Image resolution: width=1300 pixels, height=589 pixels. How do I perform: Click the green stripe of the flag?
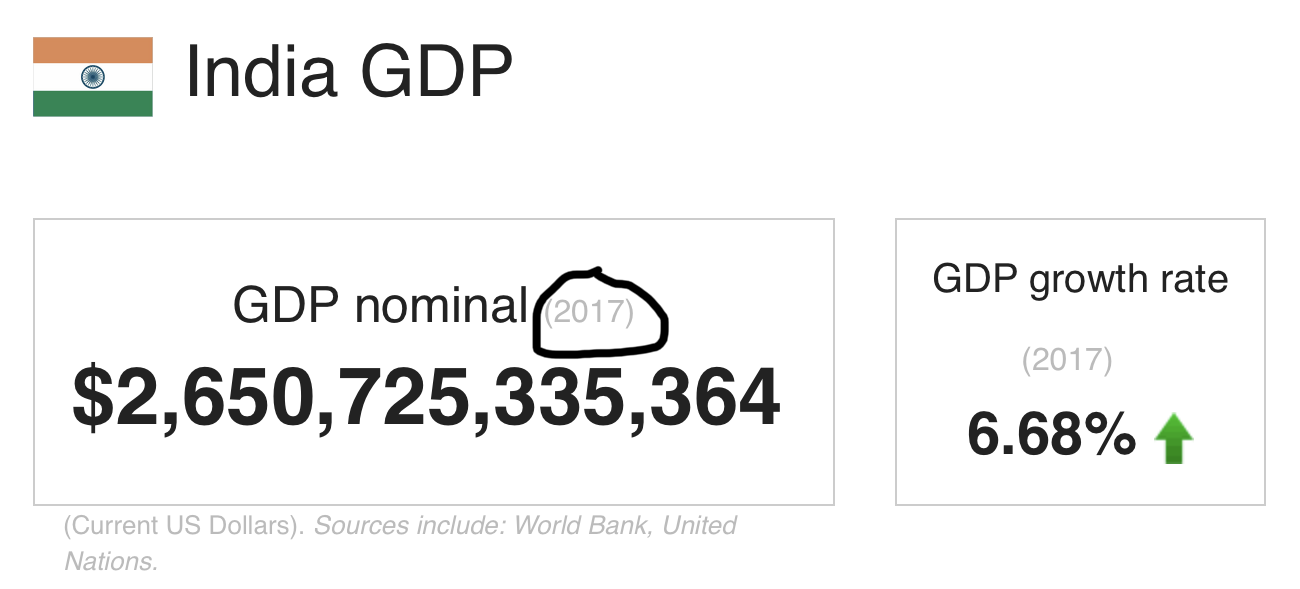(93, 104)
